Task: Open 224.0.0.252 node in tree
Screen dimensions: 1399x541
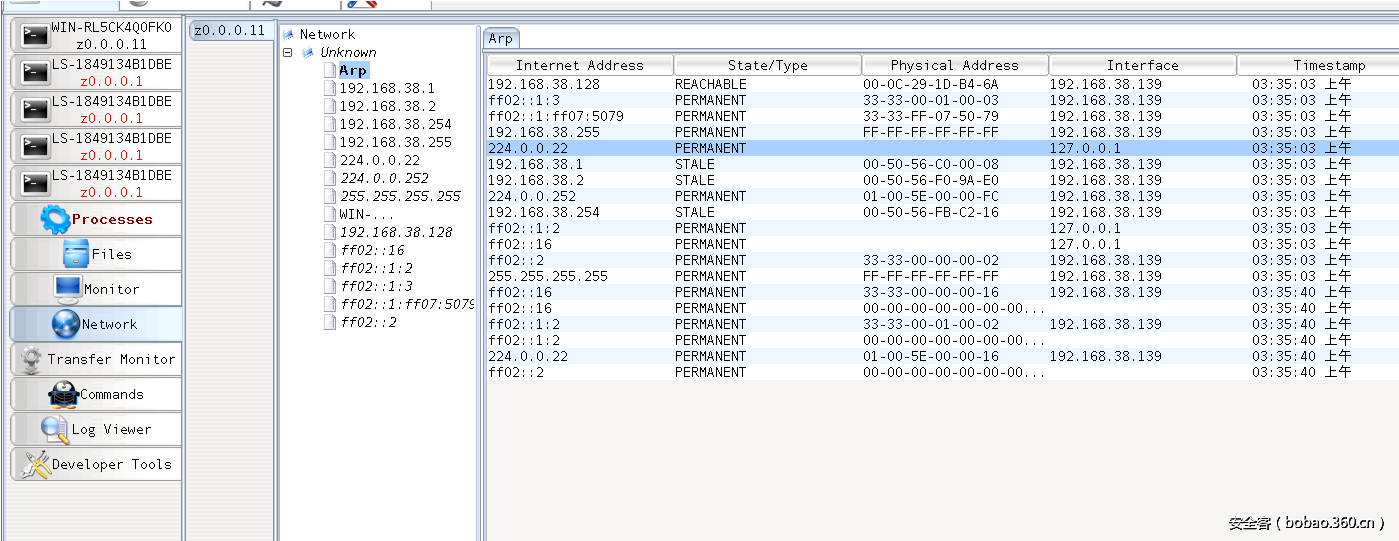Action: click(385, 178)
